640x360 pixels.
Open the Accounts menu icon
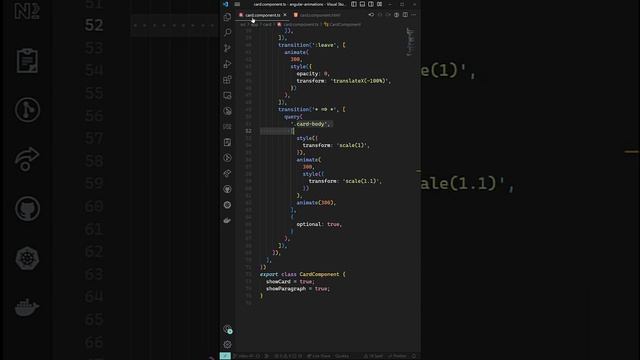click(x=227, y=329)
